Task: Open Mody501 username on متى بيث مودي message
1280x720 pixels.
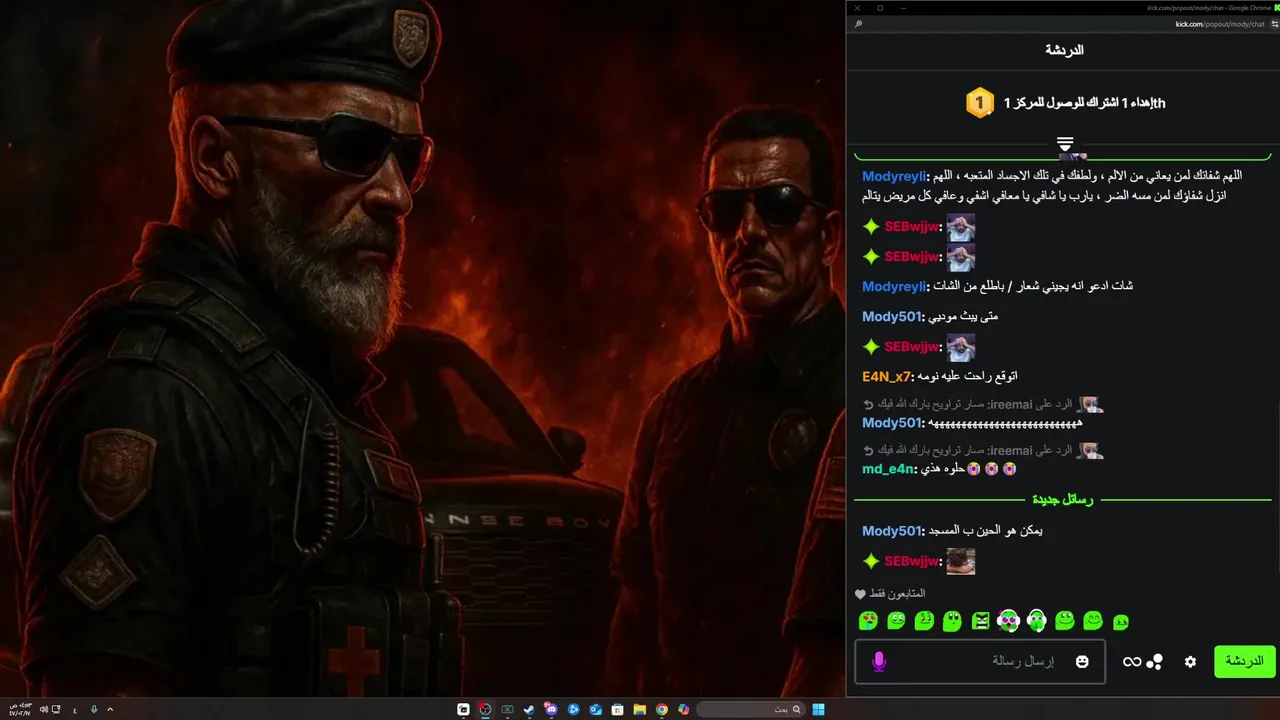Action: click(891, 317)
